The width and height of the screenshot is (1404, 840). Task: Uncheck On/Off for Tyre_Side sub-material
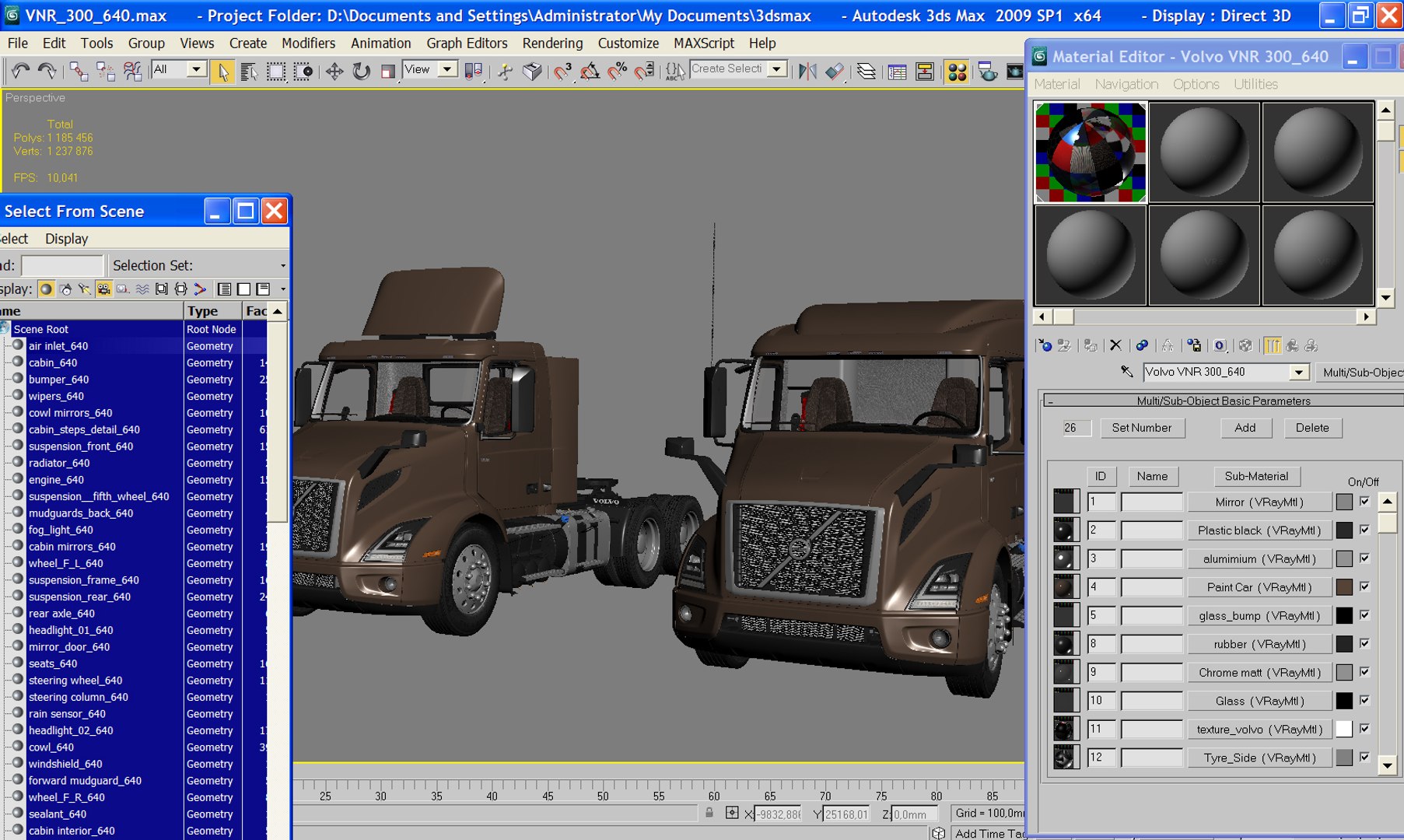(1364, 757)
